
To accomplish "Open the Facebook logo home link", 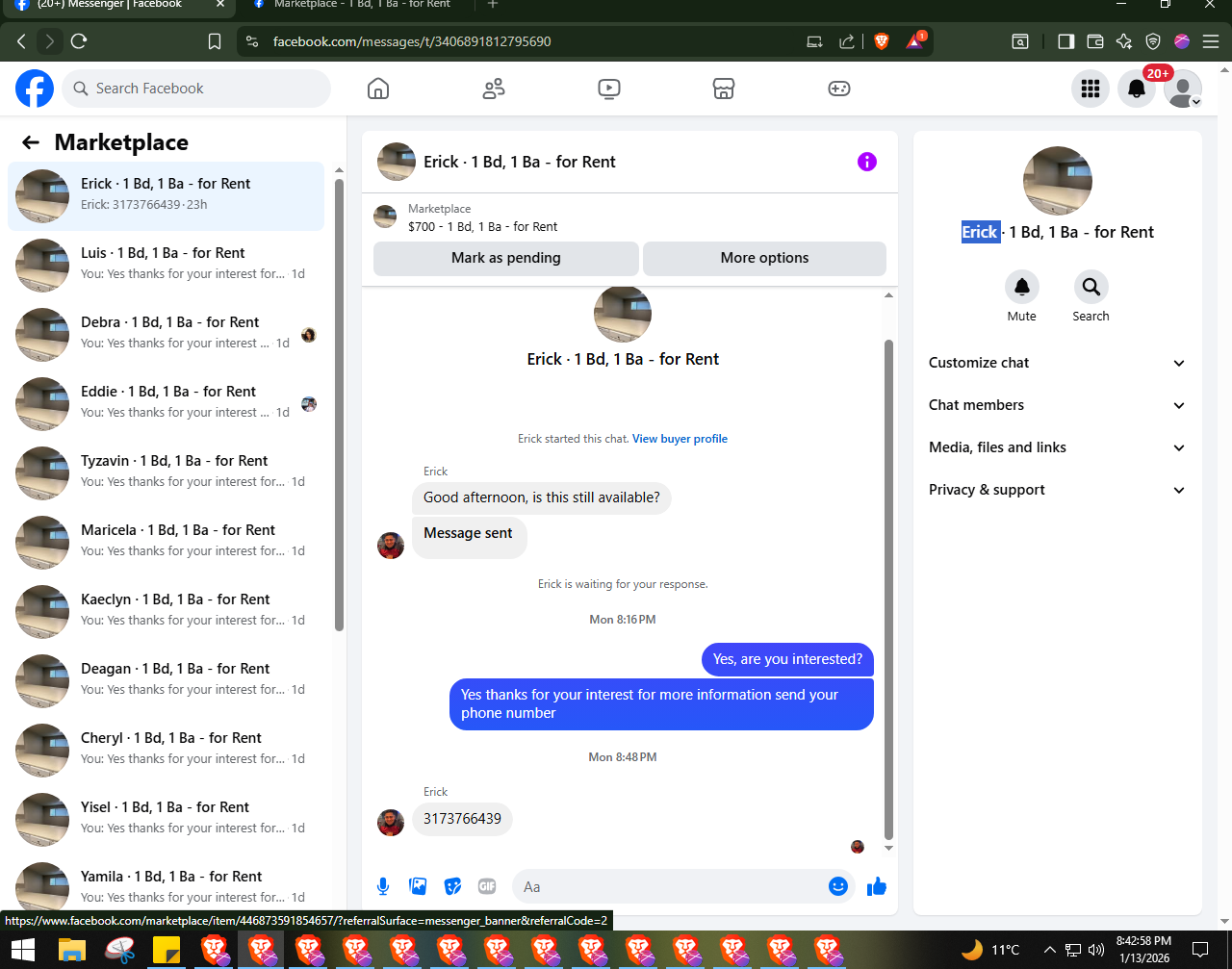I will (x=35, y=89).
